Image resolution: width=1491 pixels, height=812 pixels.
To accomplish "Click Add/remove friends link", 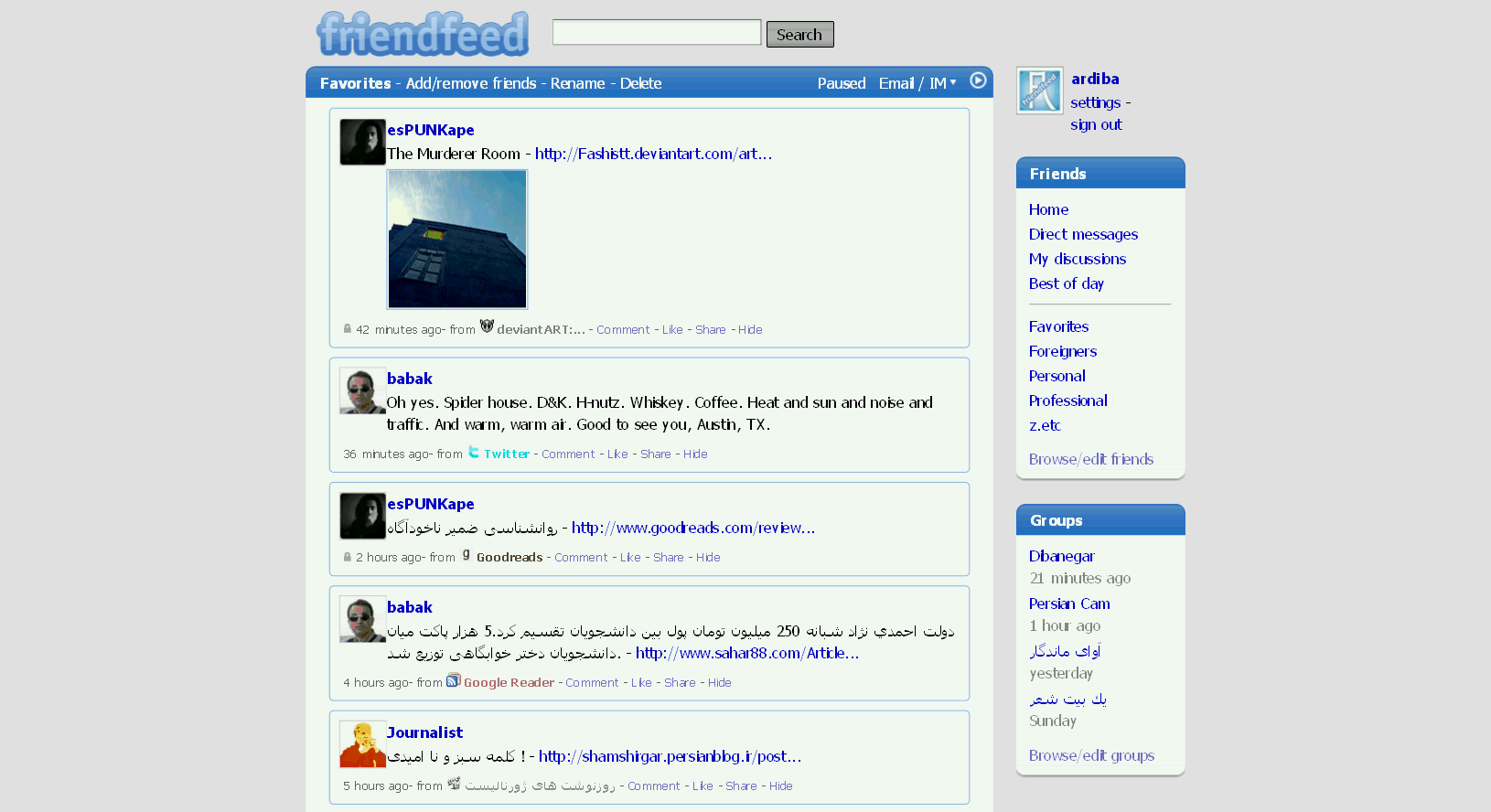I will coord(471,83).
